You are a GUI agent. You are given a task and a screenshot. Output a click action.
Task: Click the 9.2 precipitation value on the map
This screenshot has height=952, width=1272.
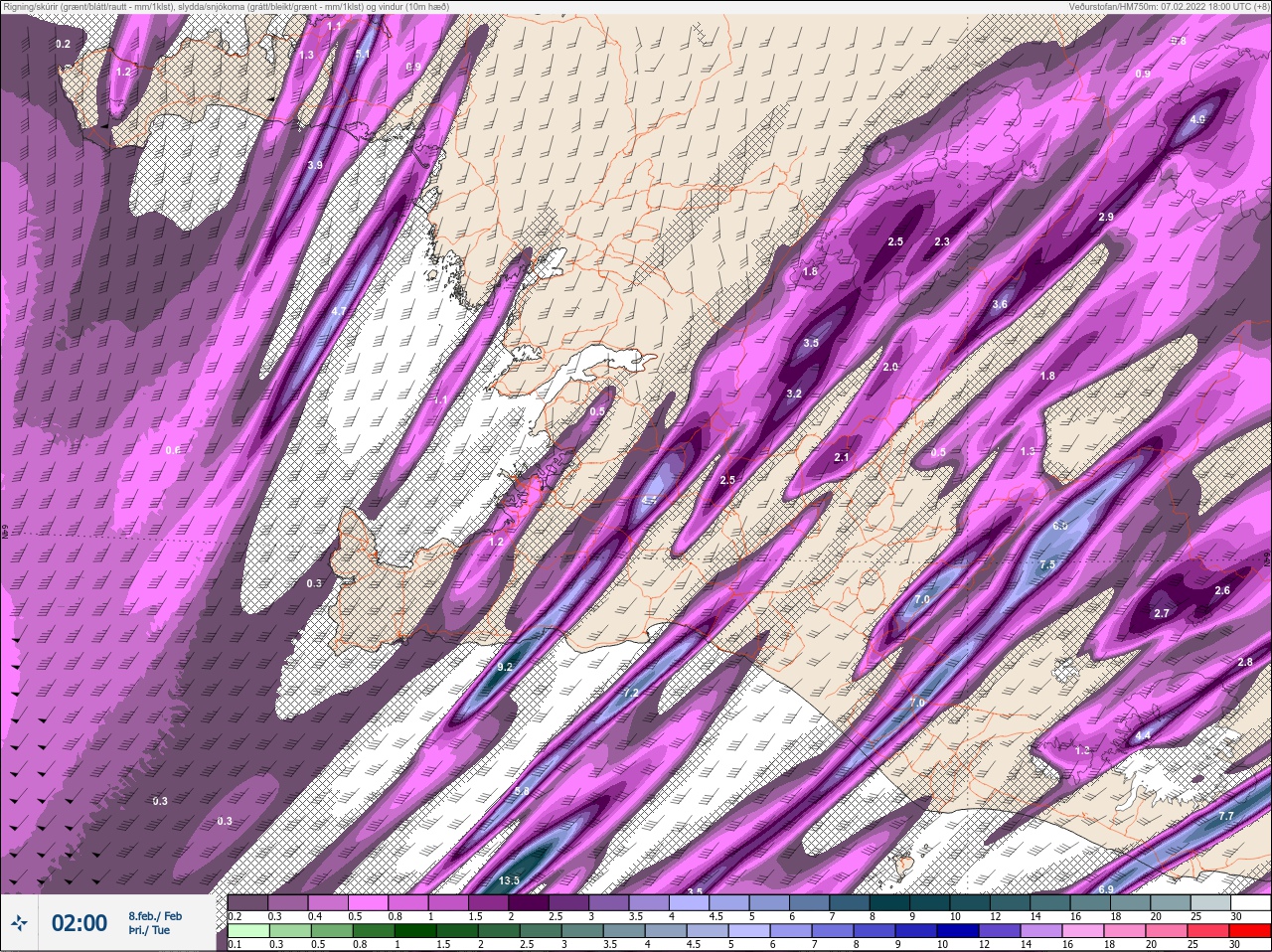[x=504, y=667]
